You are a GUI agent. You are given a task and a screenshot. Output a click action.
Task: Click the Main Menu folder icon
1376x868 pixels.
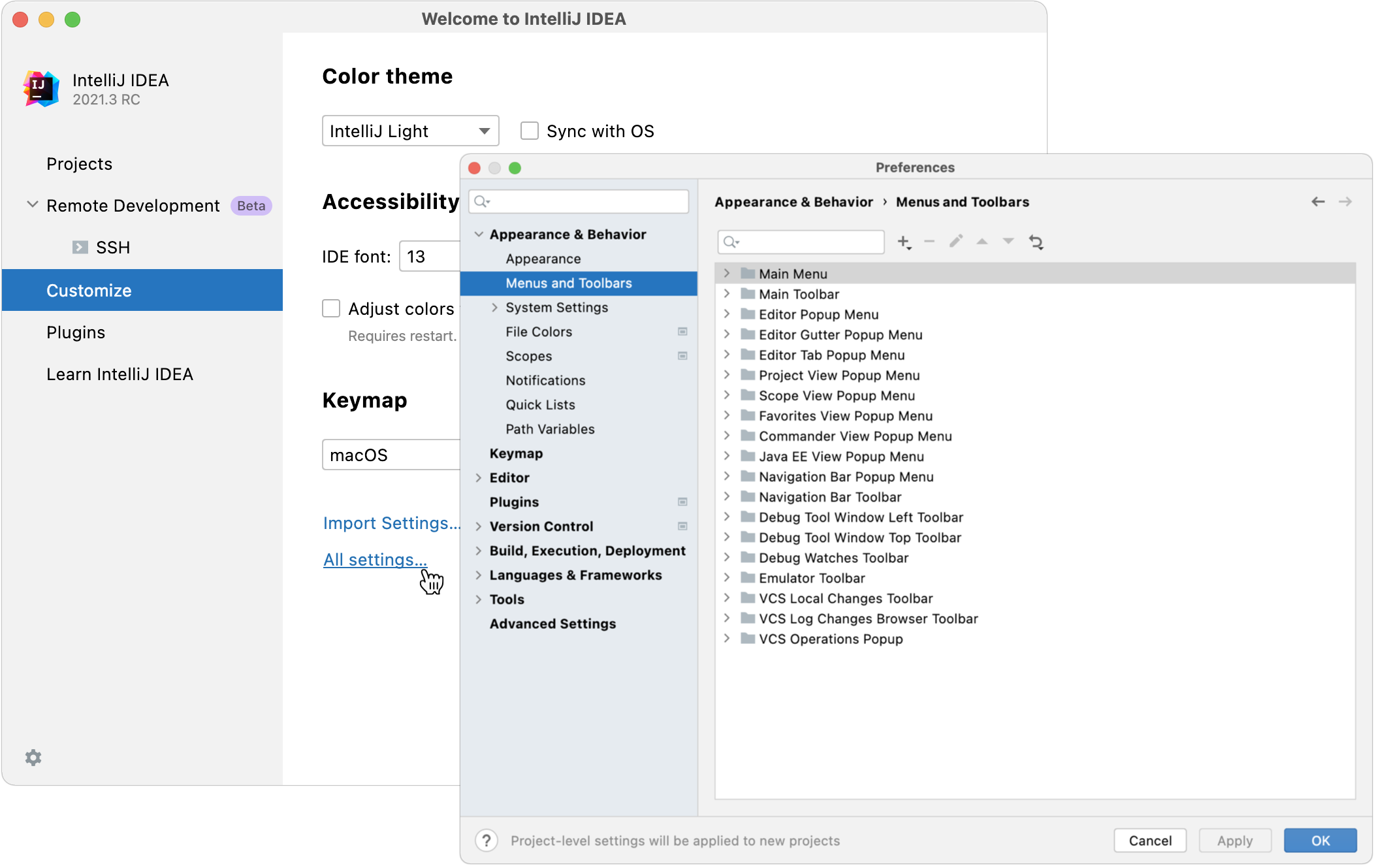point(748,274)
